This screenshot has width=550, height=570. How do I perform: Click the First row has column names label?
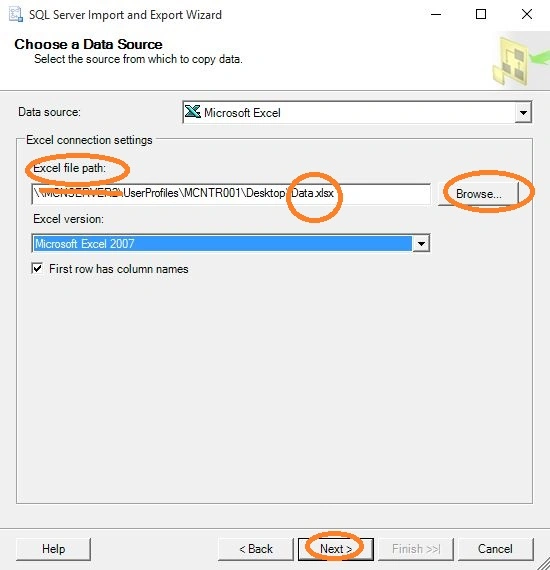119,269
